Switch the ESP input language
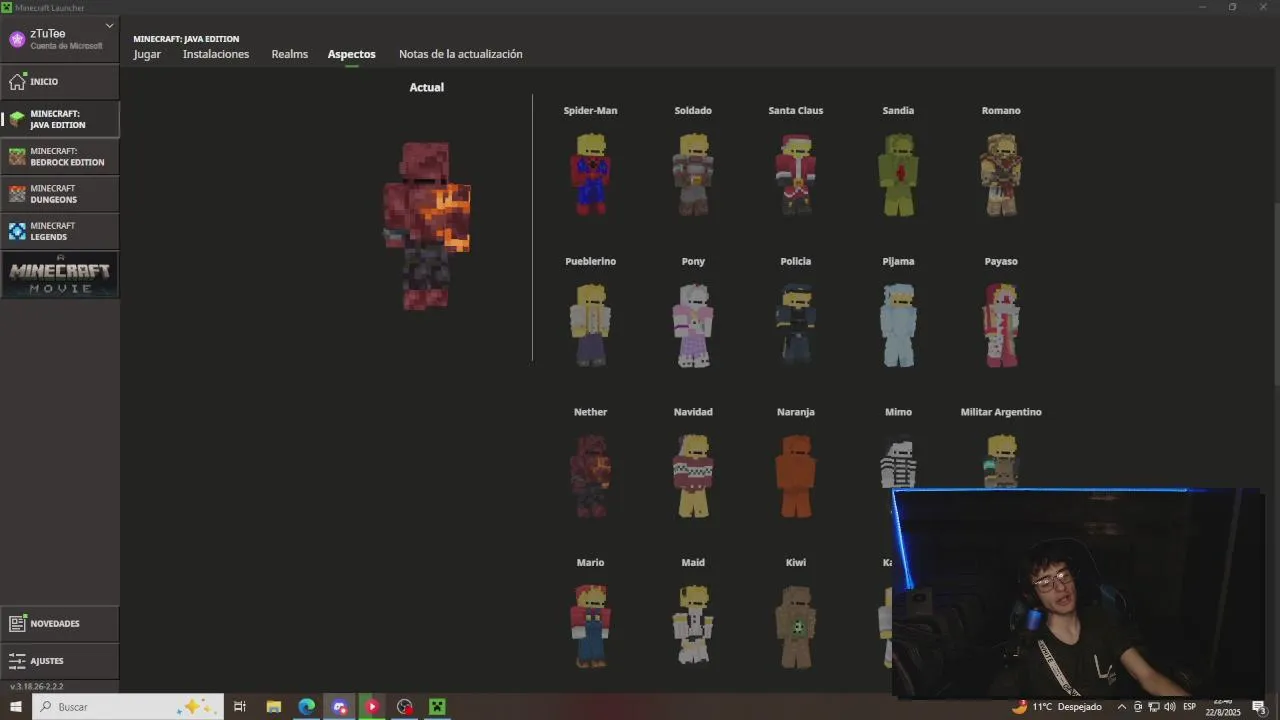This screenshot has width=1280, height=720. pyautogui.click(x=1190, y=707)
